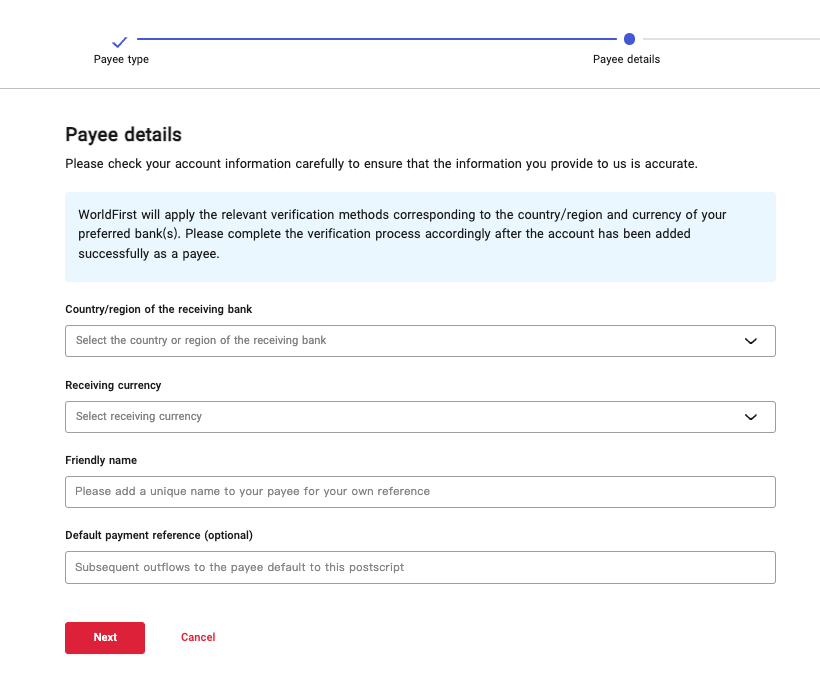The width and height of the screenshot is (820, 675).
Task: Click the Payee details page heading
Action: coord(123,134)
